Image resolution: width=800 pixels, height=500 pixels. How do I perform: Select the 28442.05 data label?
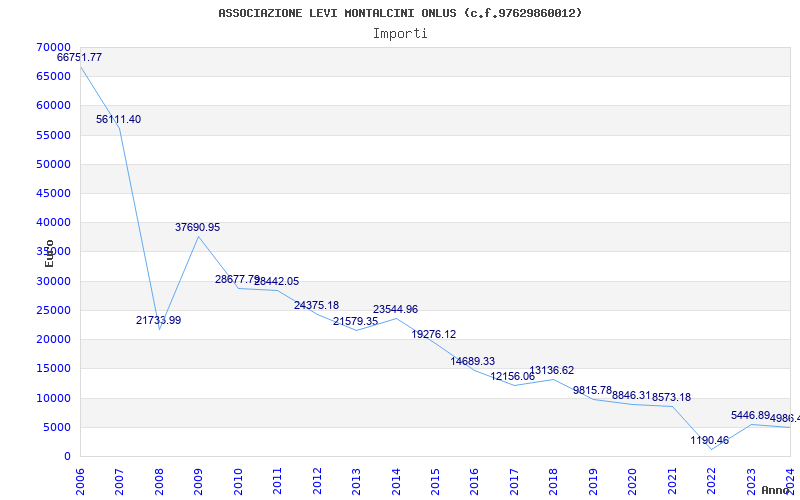click(277, 281)
